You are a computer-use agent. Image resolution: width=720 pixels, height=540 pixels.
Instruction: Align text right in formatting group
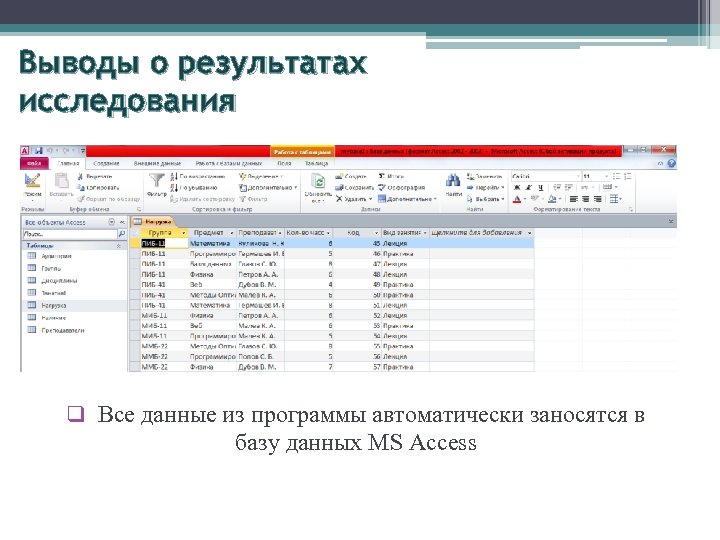click(597, 199)
